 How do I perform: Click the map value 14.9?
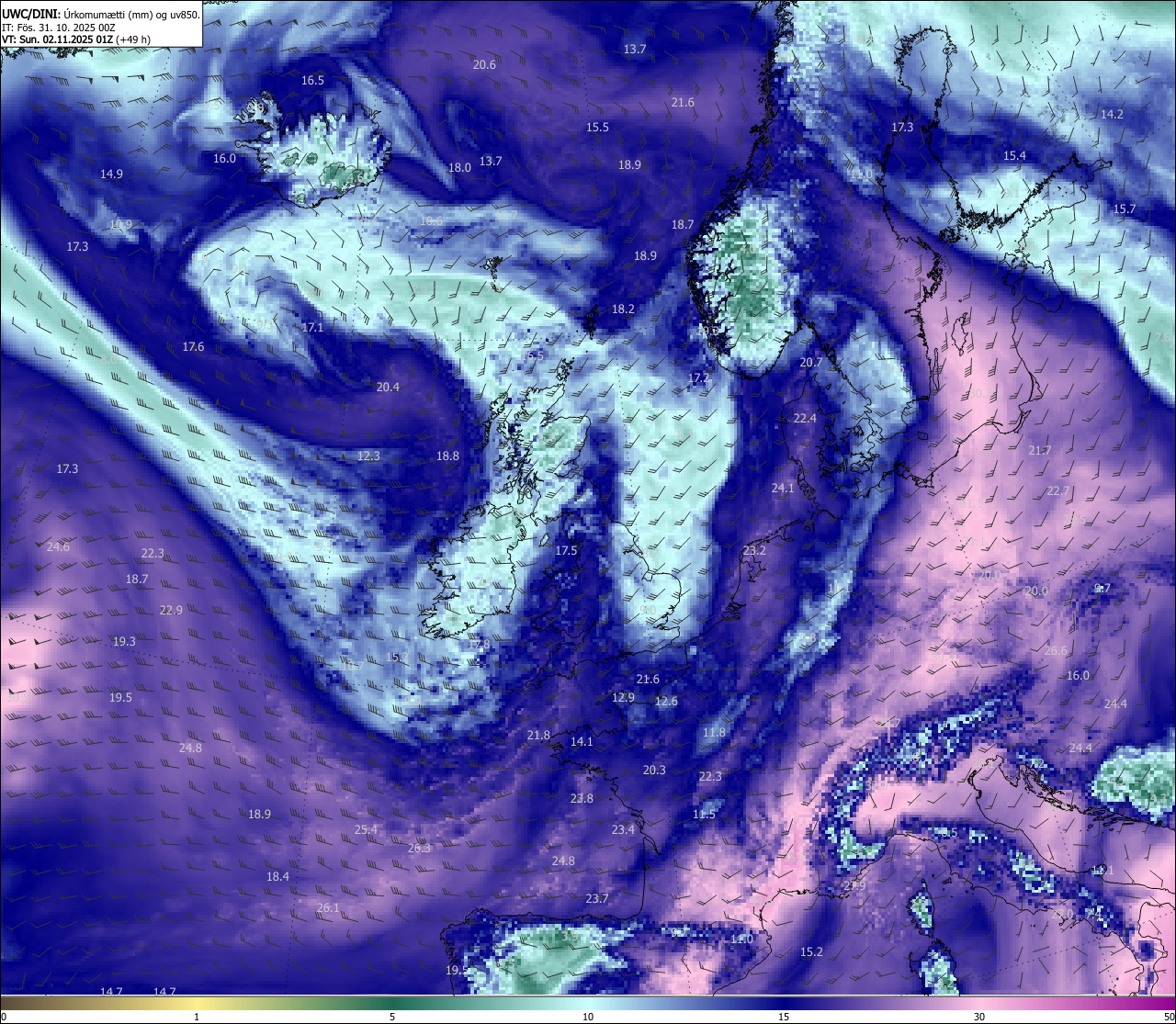[111, 174]
